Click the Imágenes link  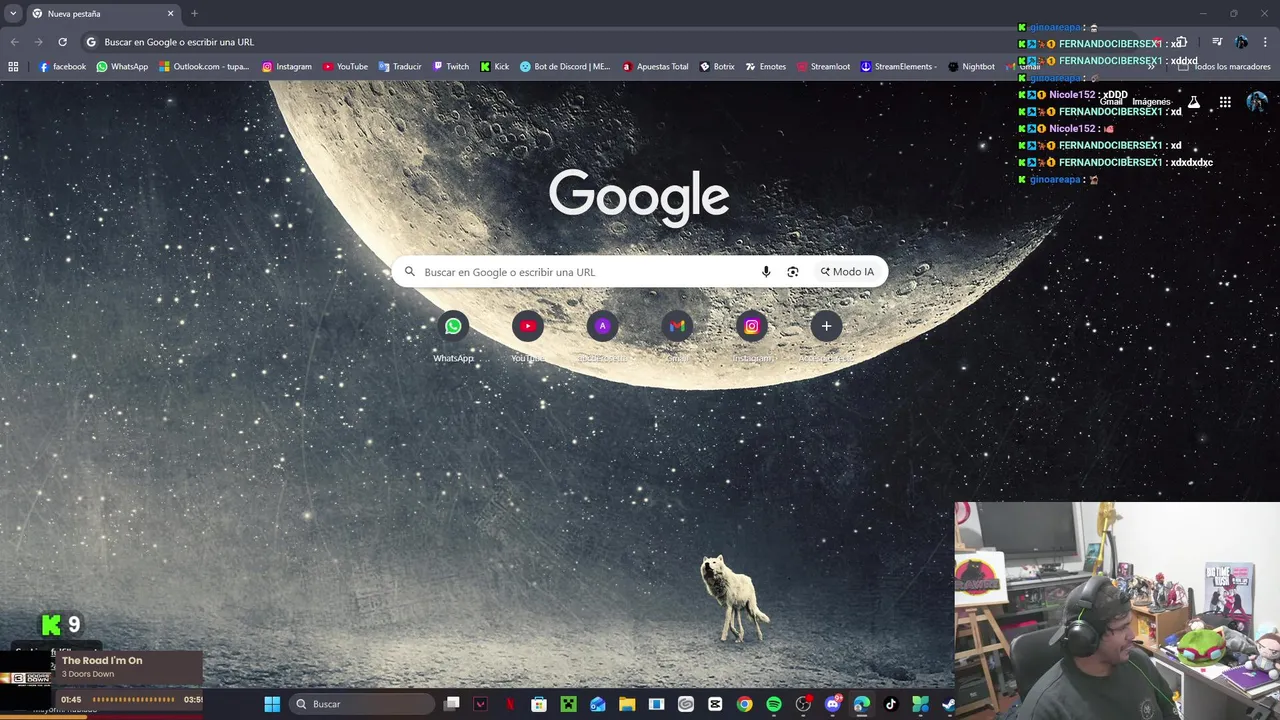click(x=1151, y=102)
